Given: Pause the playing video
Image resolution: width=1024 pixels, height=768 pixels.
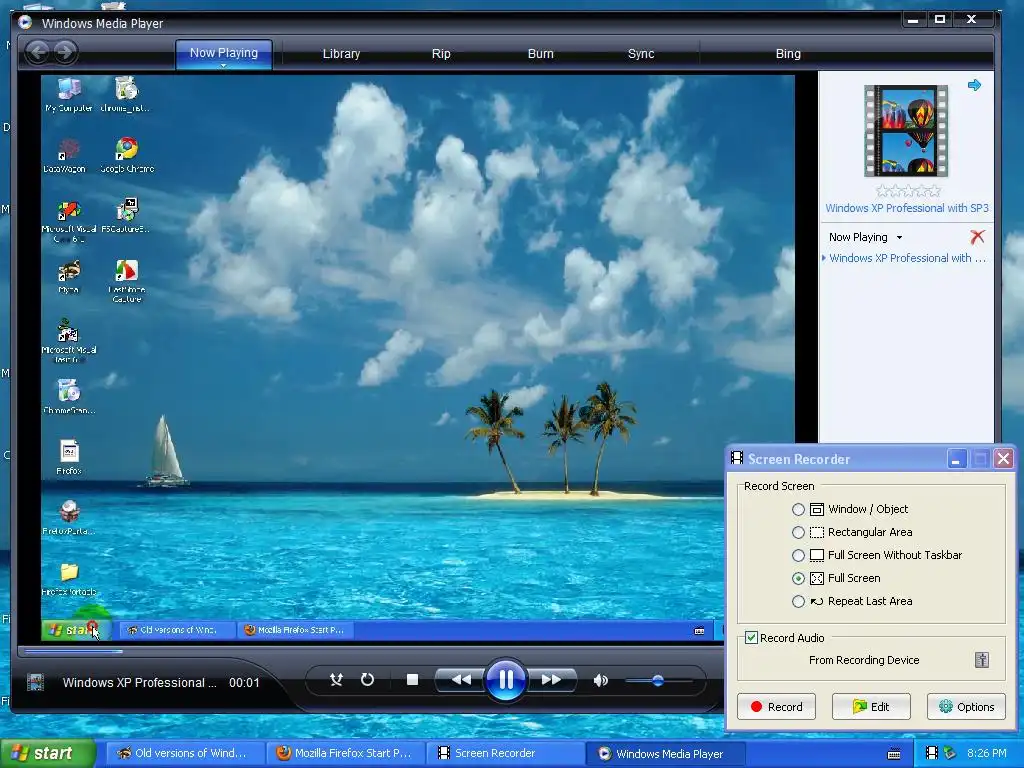Looking at the screenshot, I should click(x=506, y=680).
